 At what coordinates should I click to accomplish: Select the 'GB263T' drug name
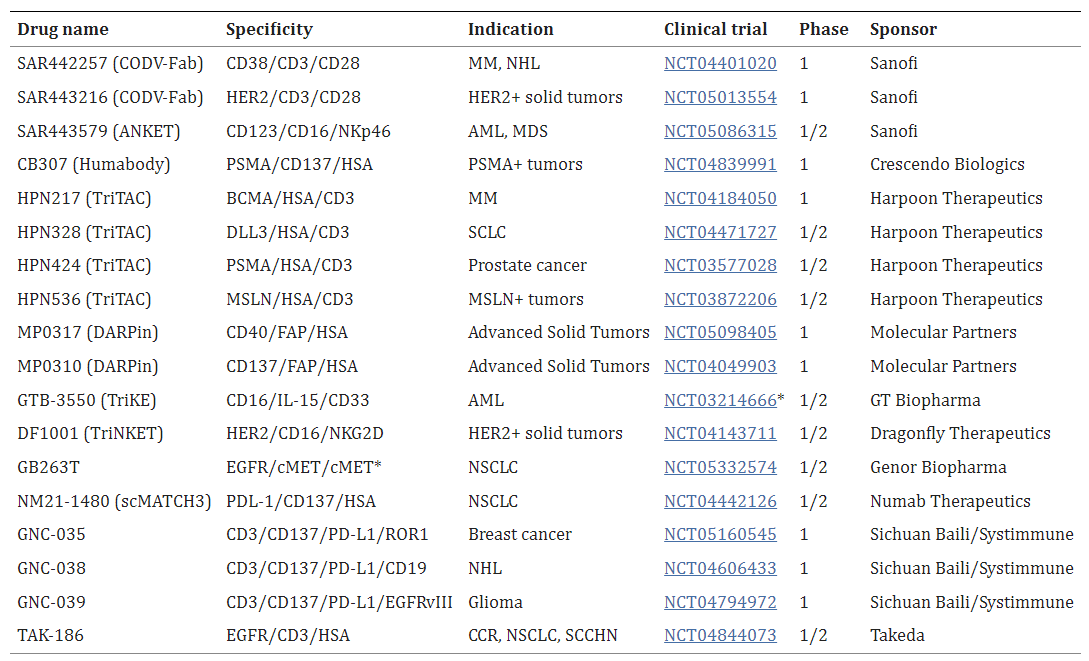pos(48,467)
